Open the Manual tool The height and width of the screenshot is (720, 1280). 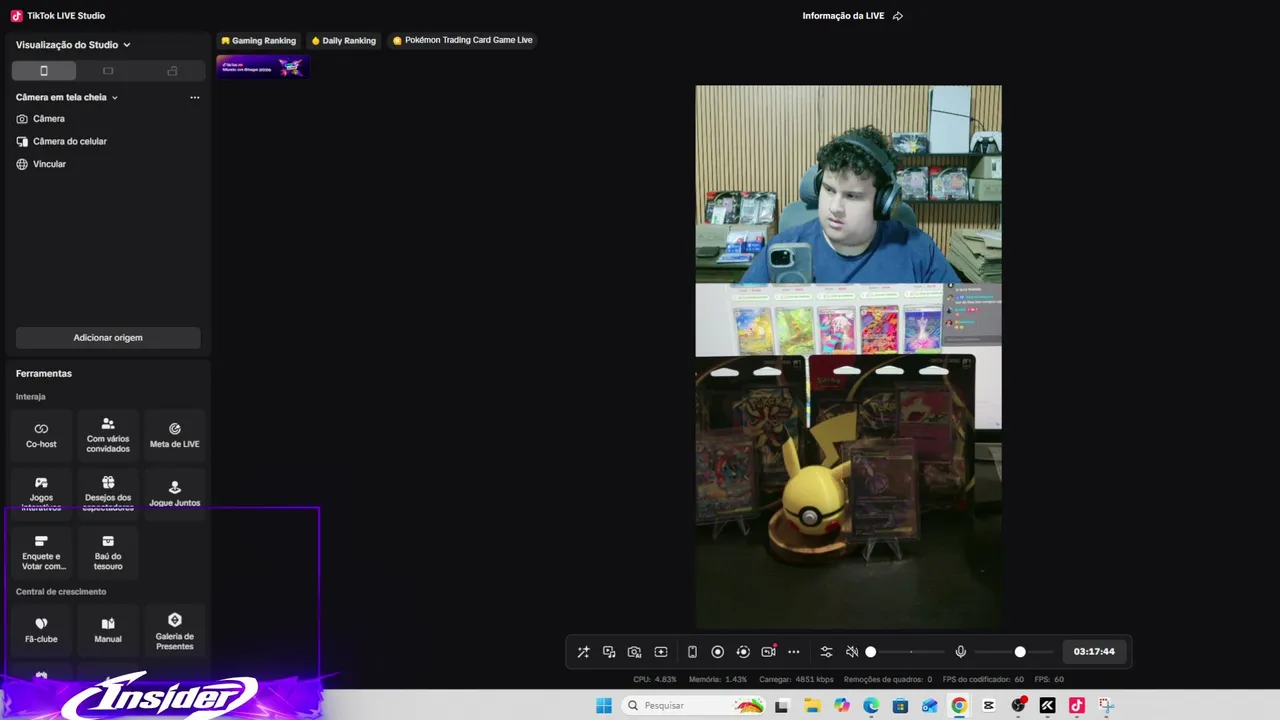point(108,630)
